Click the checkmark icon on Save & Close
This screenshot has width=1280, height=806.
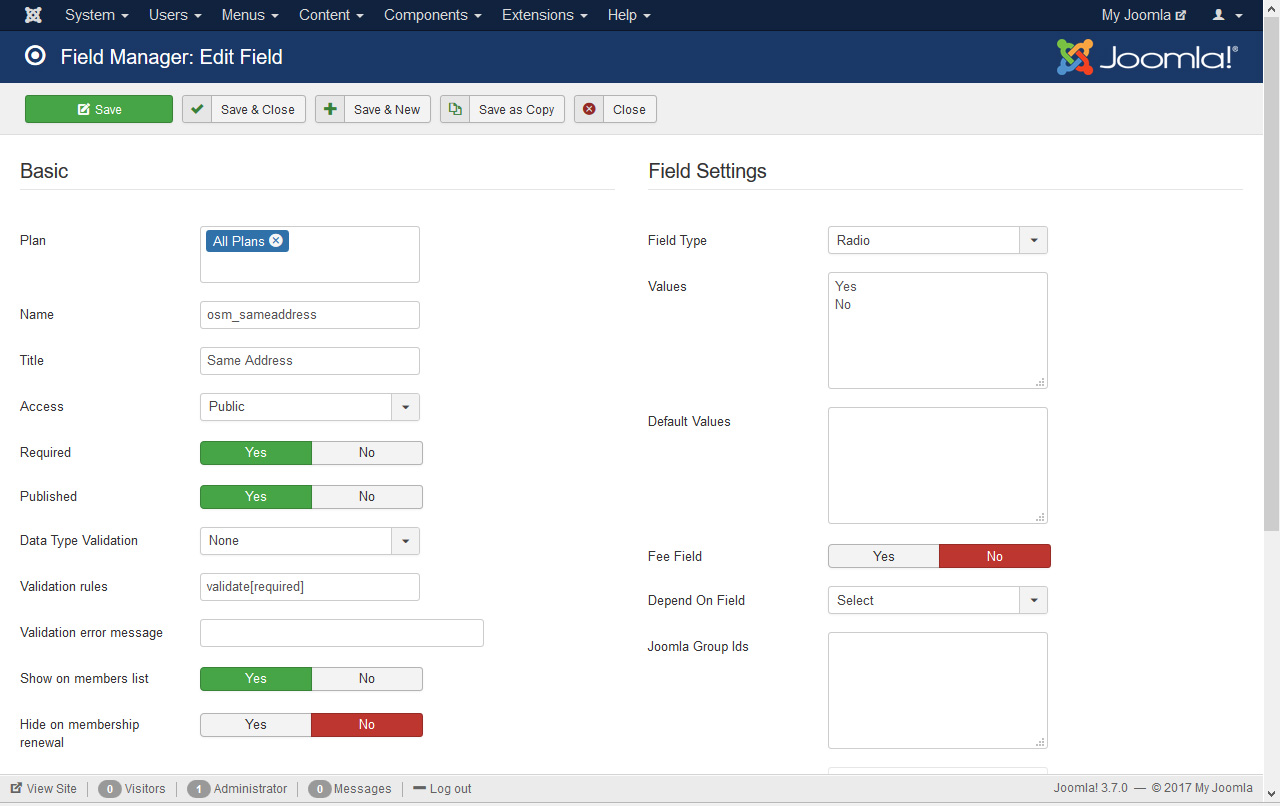(x=197, y=109)
